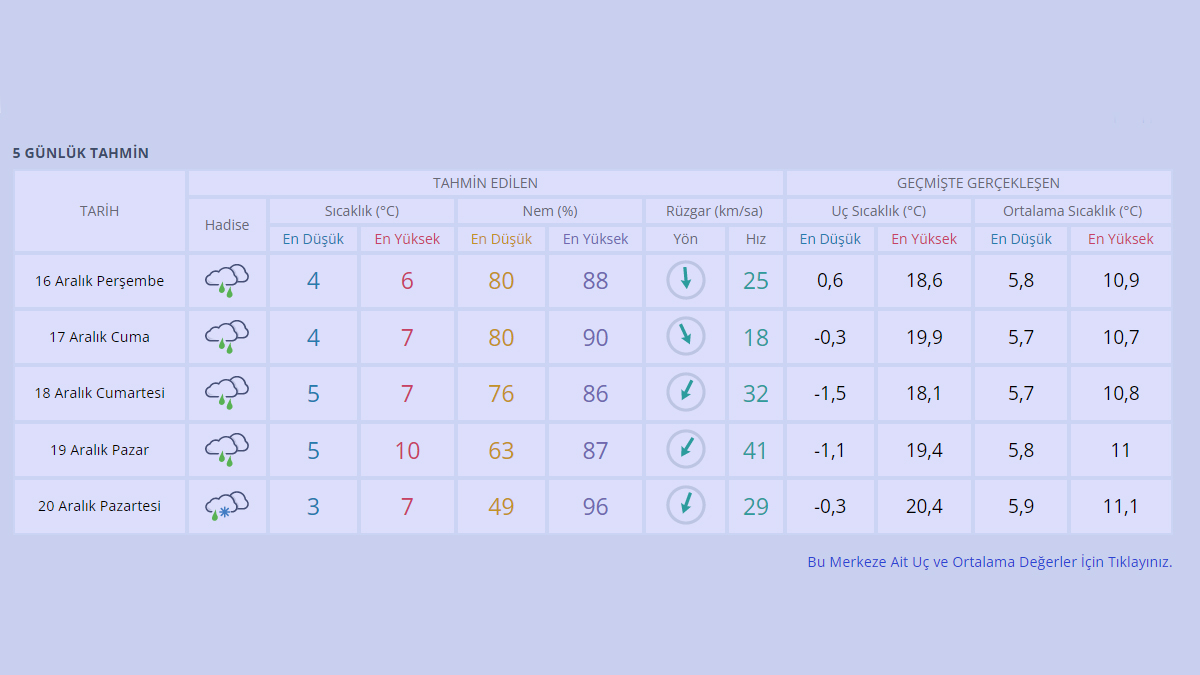Click the 20 Aralık Pazartesi date cell
This screenshot has height=675, width=1200.
pos(99,506)
